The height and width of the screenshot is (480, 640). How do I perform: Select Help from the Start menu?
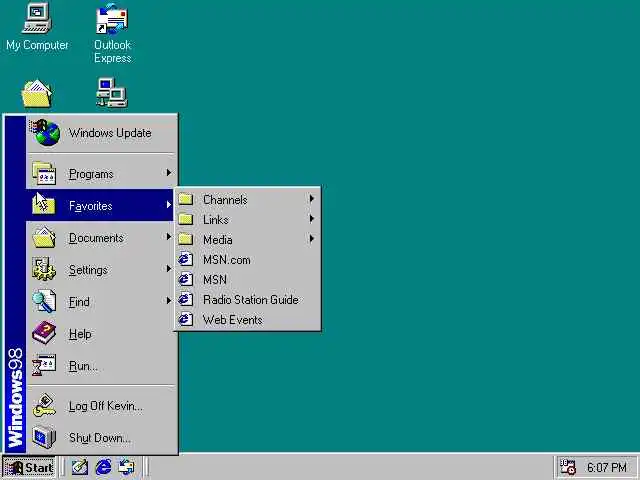[101, 333]
